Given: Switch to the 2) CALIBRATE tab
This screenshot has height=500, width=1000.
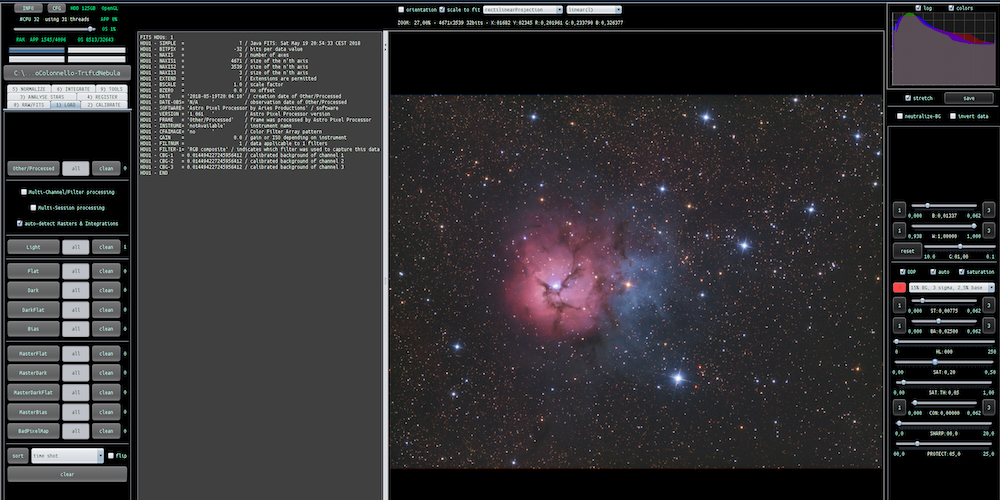Looking at the screenshot, I should pyautogui.click(x=102, y=104).
